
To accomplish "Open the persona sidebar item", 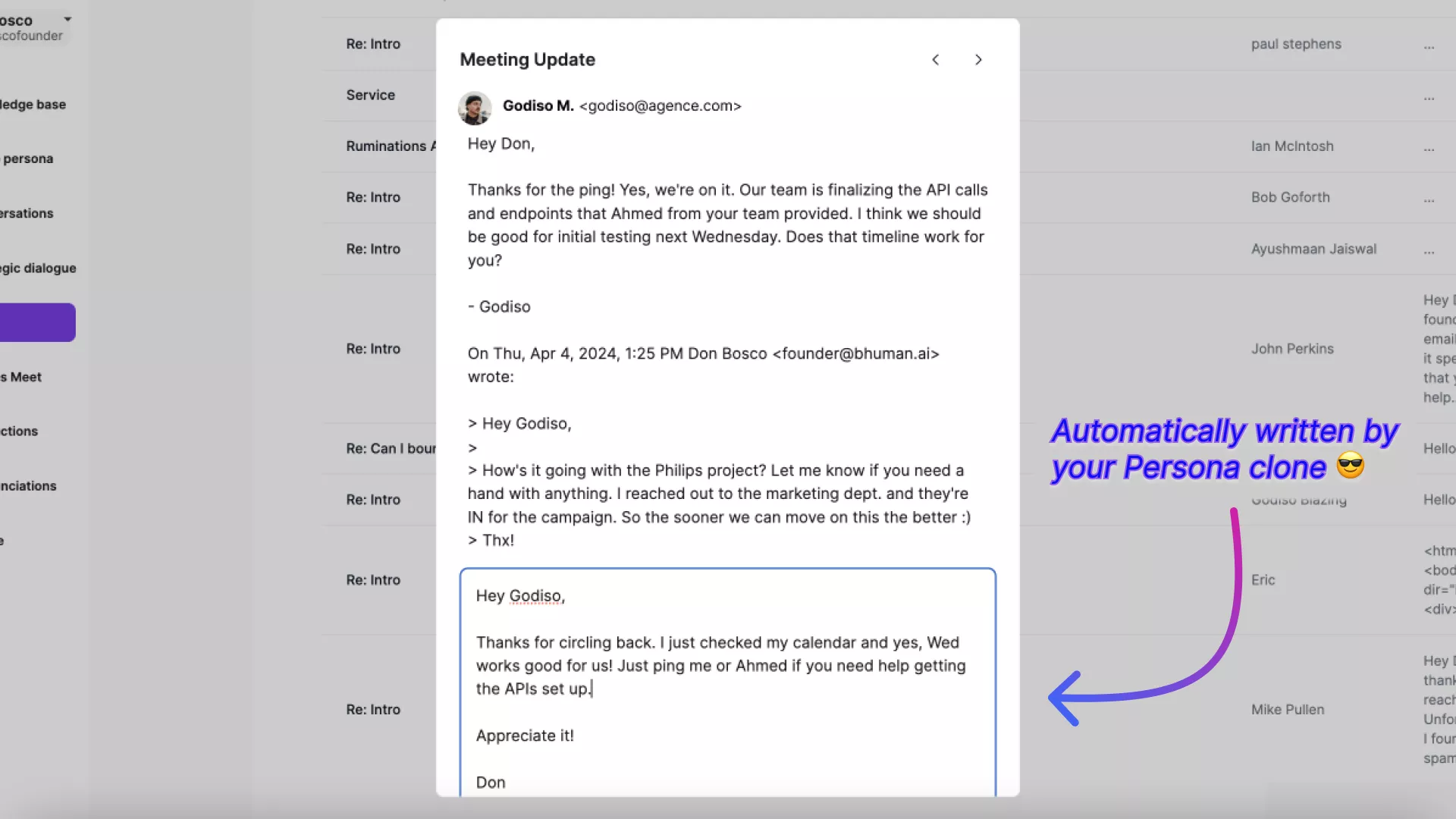I will click(x=28, y=158).
